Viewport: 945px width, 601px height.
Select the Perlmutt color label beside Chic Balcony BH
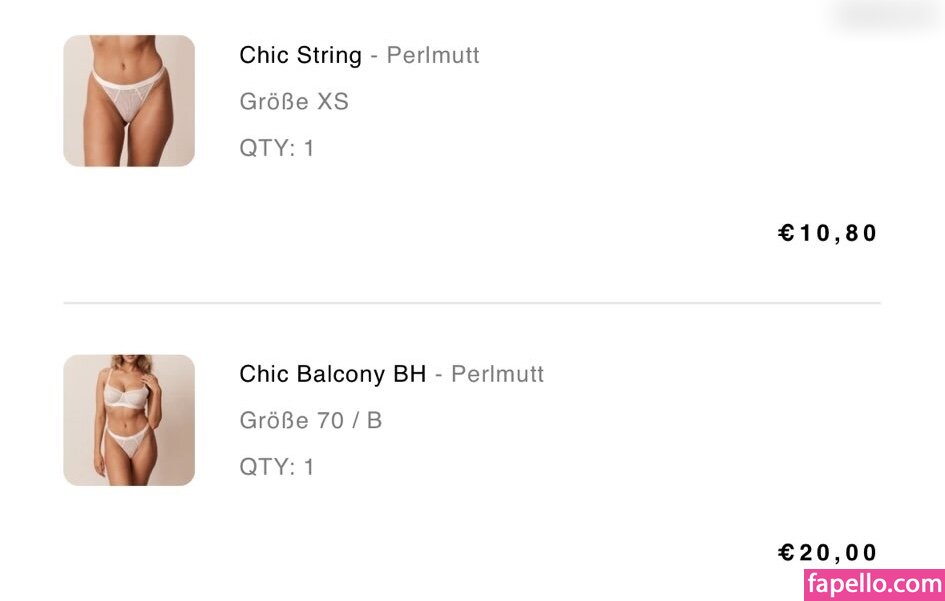(x=497, y=374)
